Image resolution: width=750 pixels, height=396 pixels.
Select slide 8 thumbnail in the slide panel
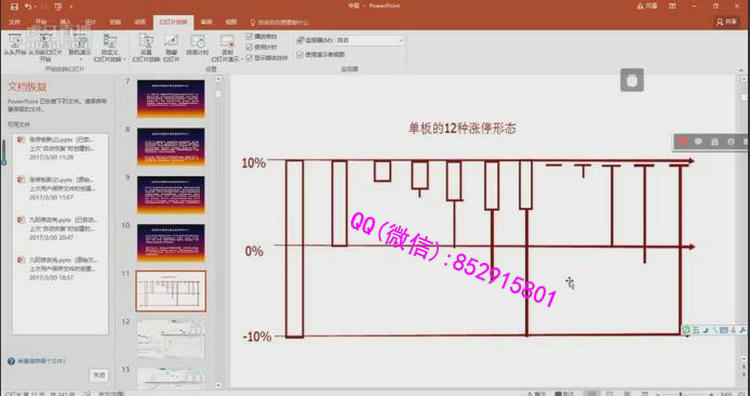click(171, 146)
